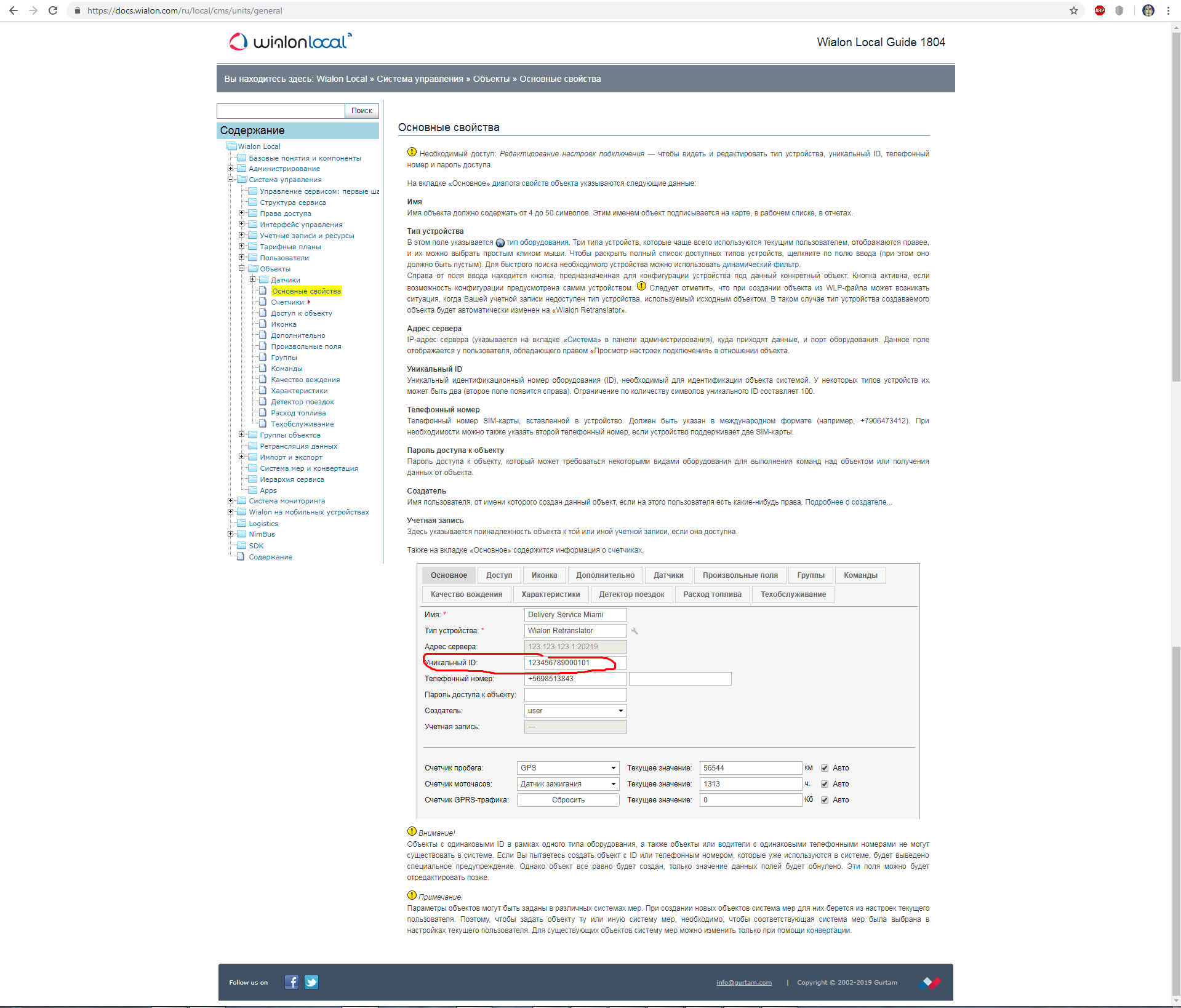Open the AdBlock Plus extension icon
The image size is (1181, 1008).
coord(1100,10)
